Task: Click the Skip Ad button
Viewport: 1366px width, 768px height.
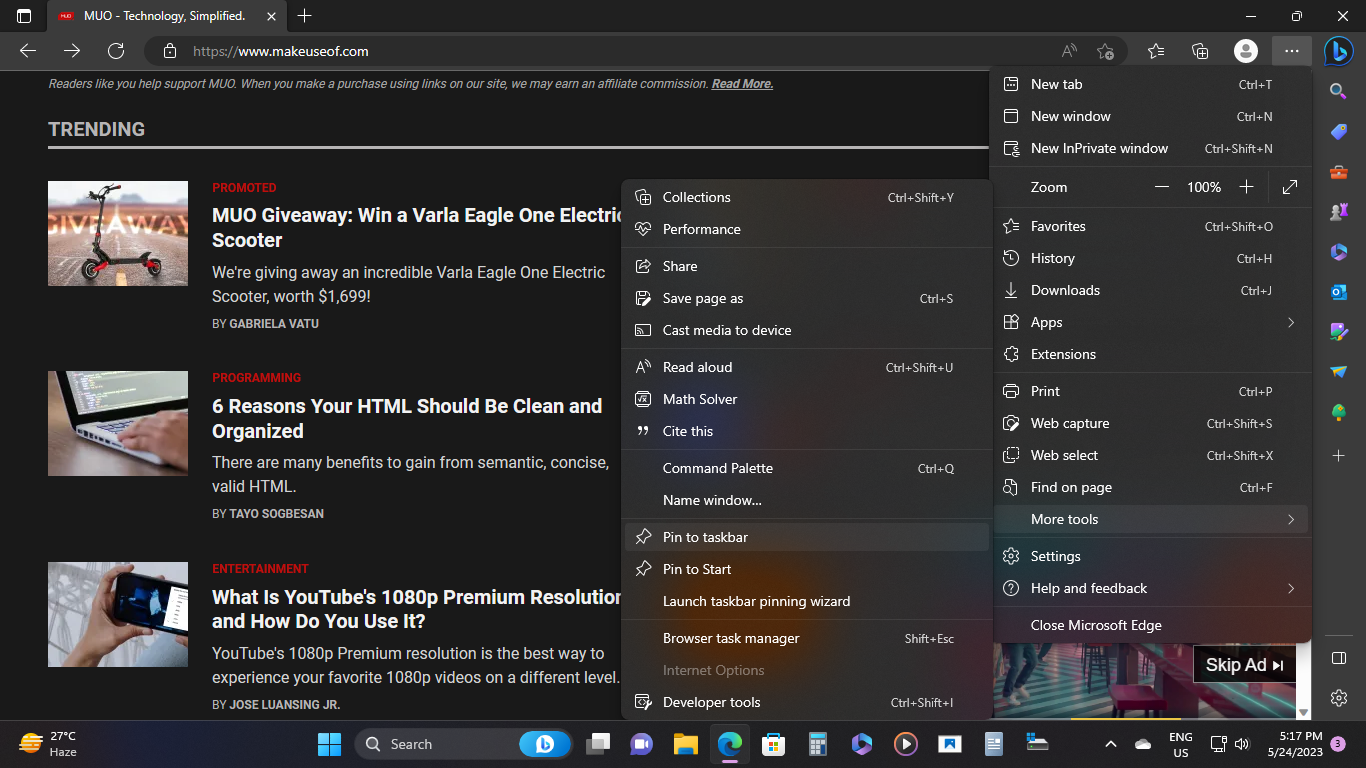Action: (x=1243, y=664)
